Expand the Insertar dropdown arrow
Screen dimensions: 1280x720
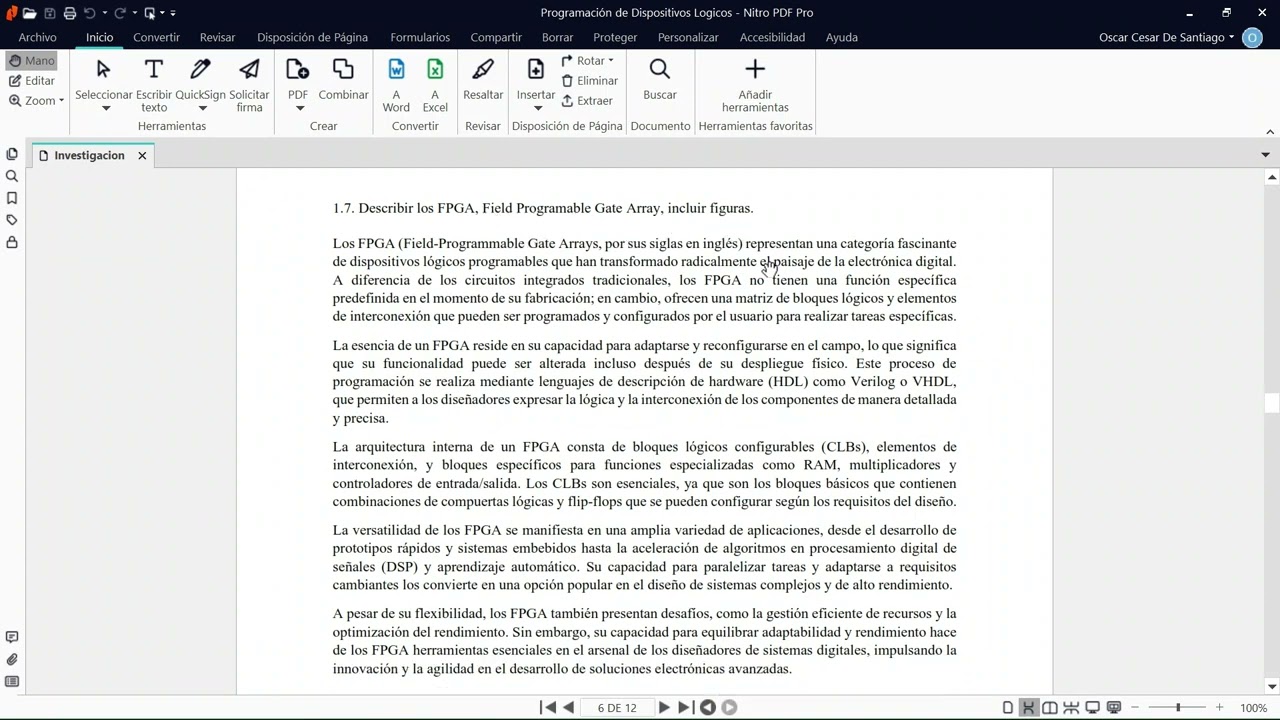(x=537, y=108)
